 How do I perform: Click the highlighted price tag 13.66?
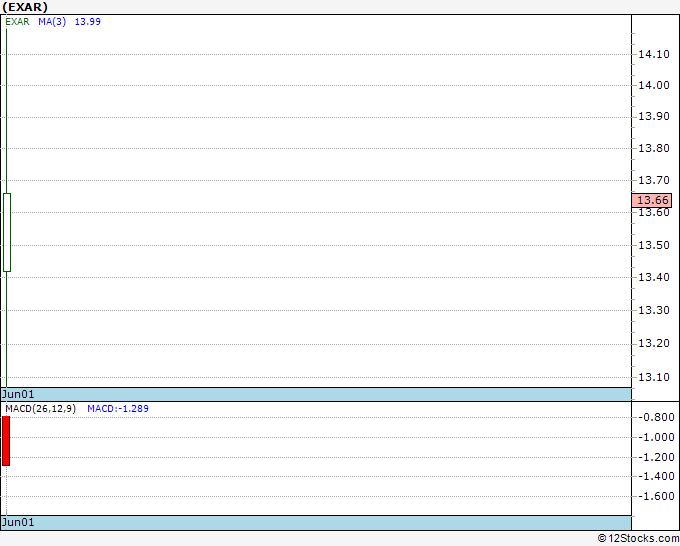tap(652, 200)
